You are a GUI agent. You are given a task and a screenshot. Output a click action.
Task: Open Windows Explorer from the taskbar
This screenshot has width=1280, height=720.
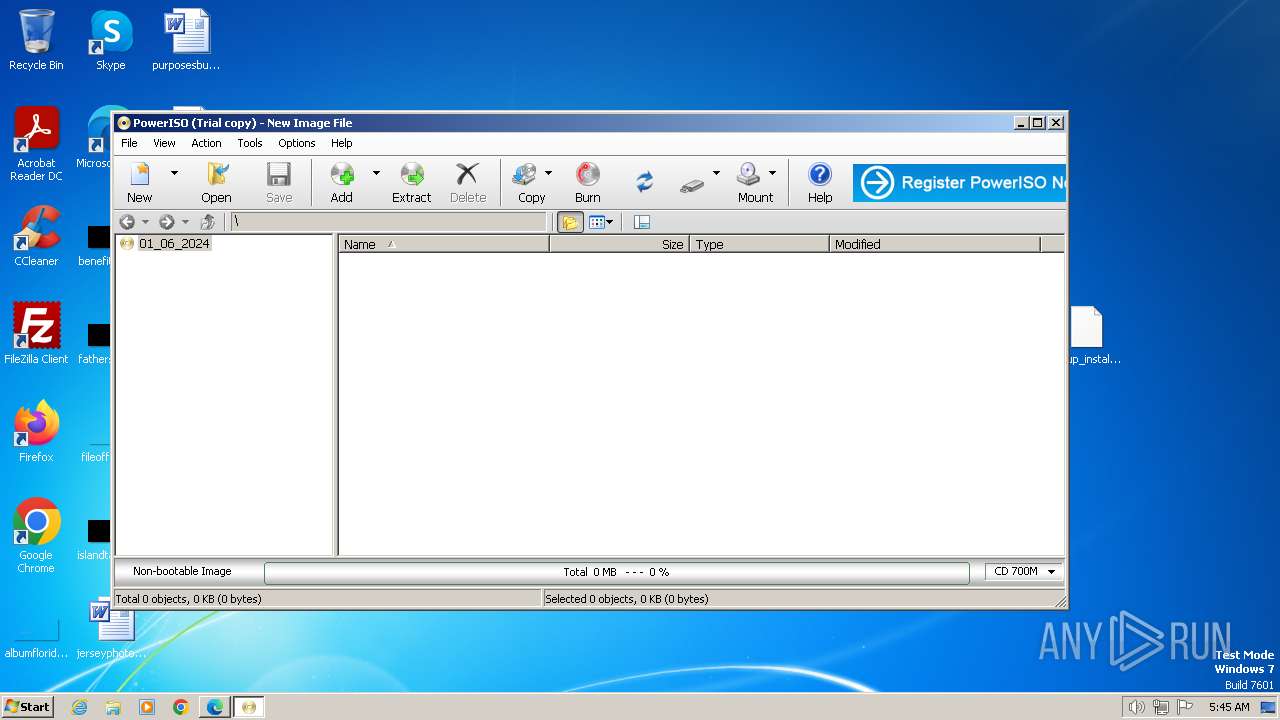pyautogui.click(x=113, y=707)
